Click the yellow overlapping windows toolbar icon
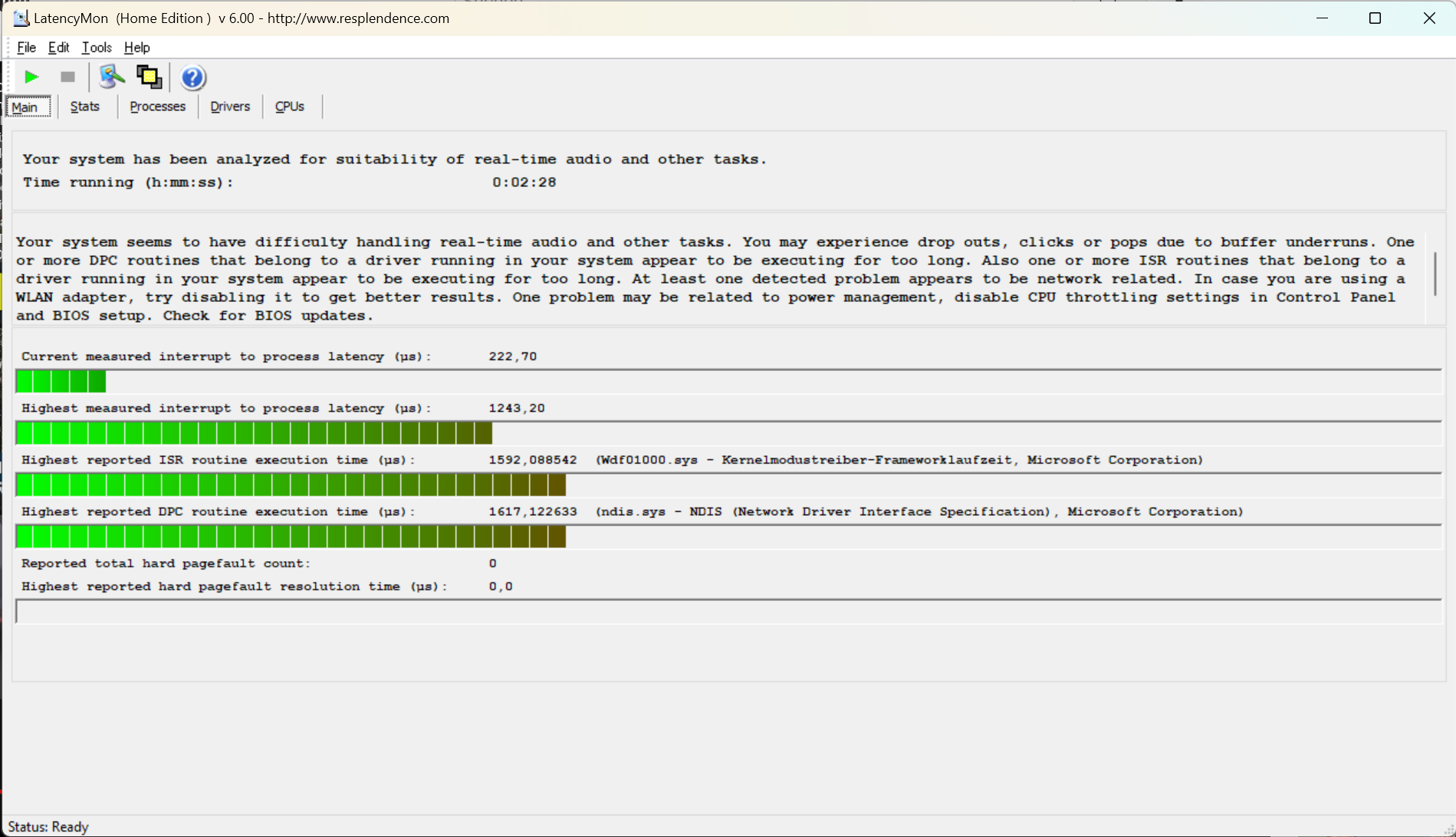 [149, 77]
